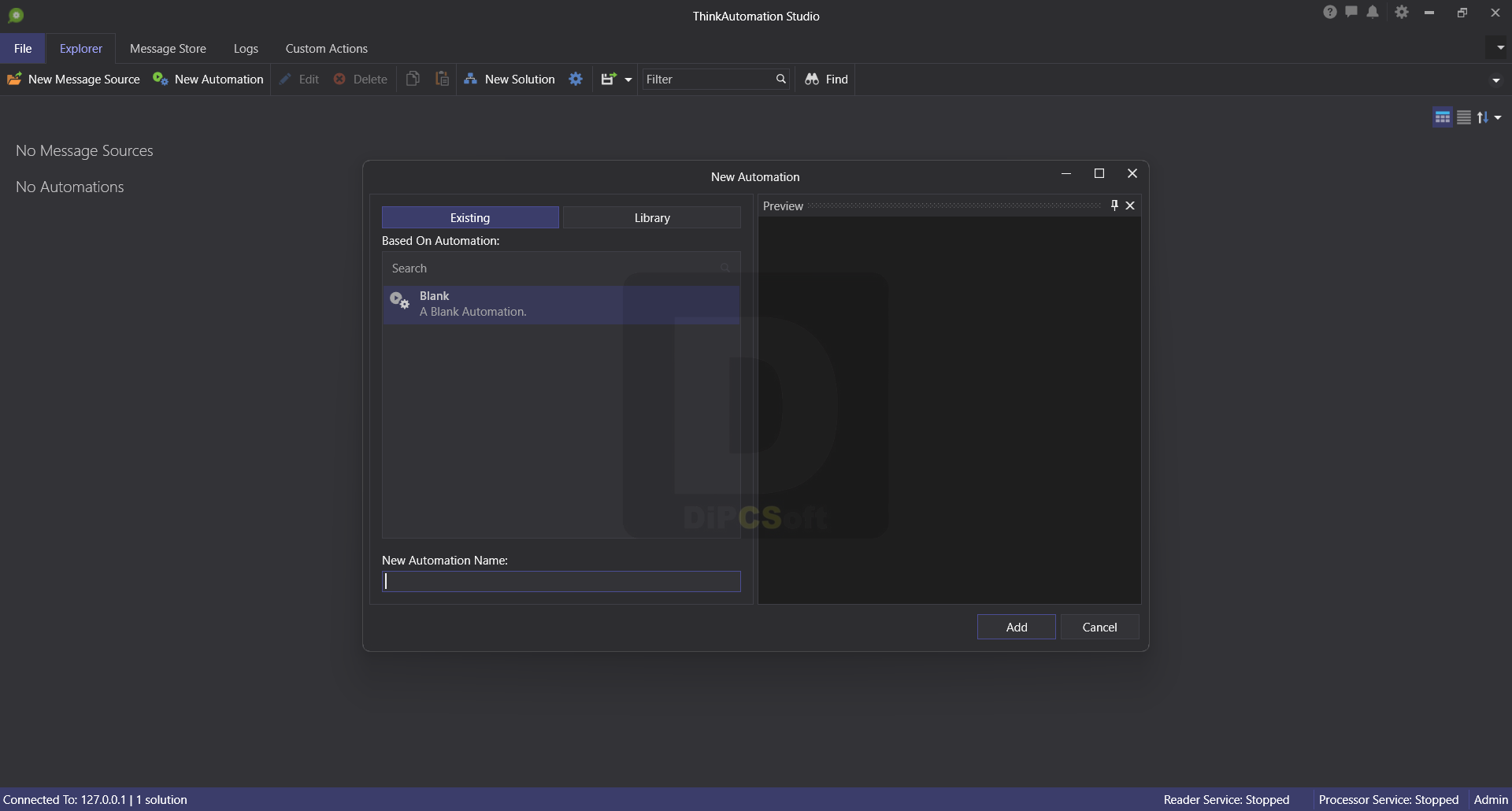Select the Library tab in dialog
The width and height of the screenshot is (1512, 811).
652,218
